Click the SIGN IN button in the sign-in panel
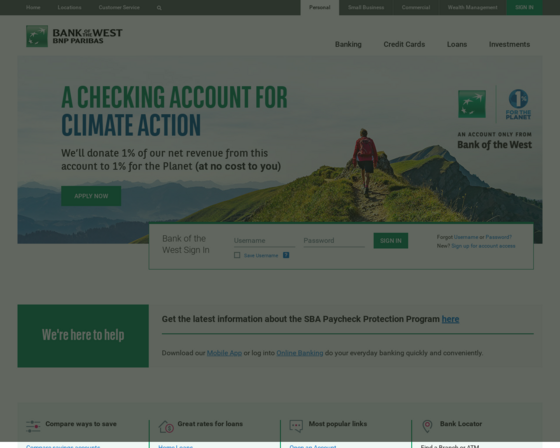560x448 pixels. pyautogui.click(x=391, y=241)
